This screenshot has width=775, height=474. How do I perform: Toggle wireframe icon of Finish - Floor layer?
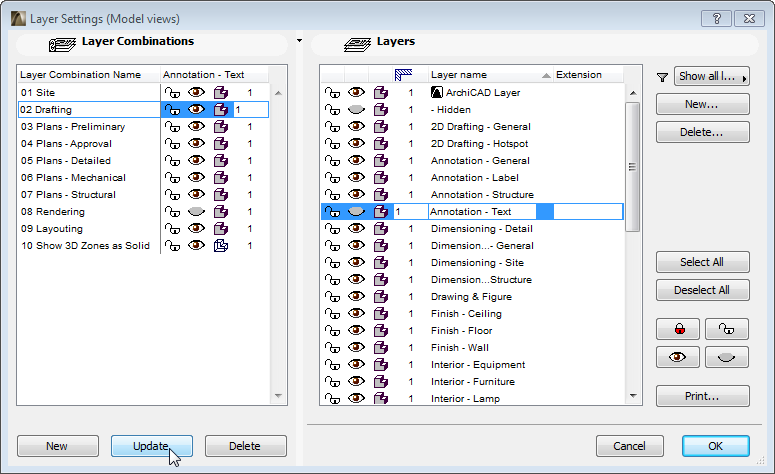[x=381, y=331]
